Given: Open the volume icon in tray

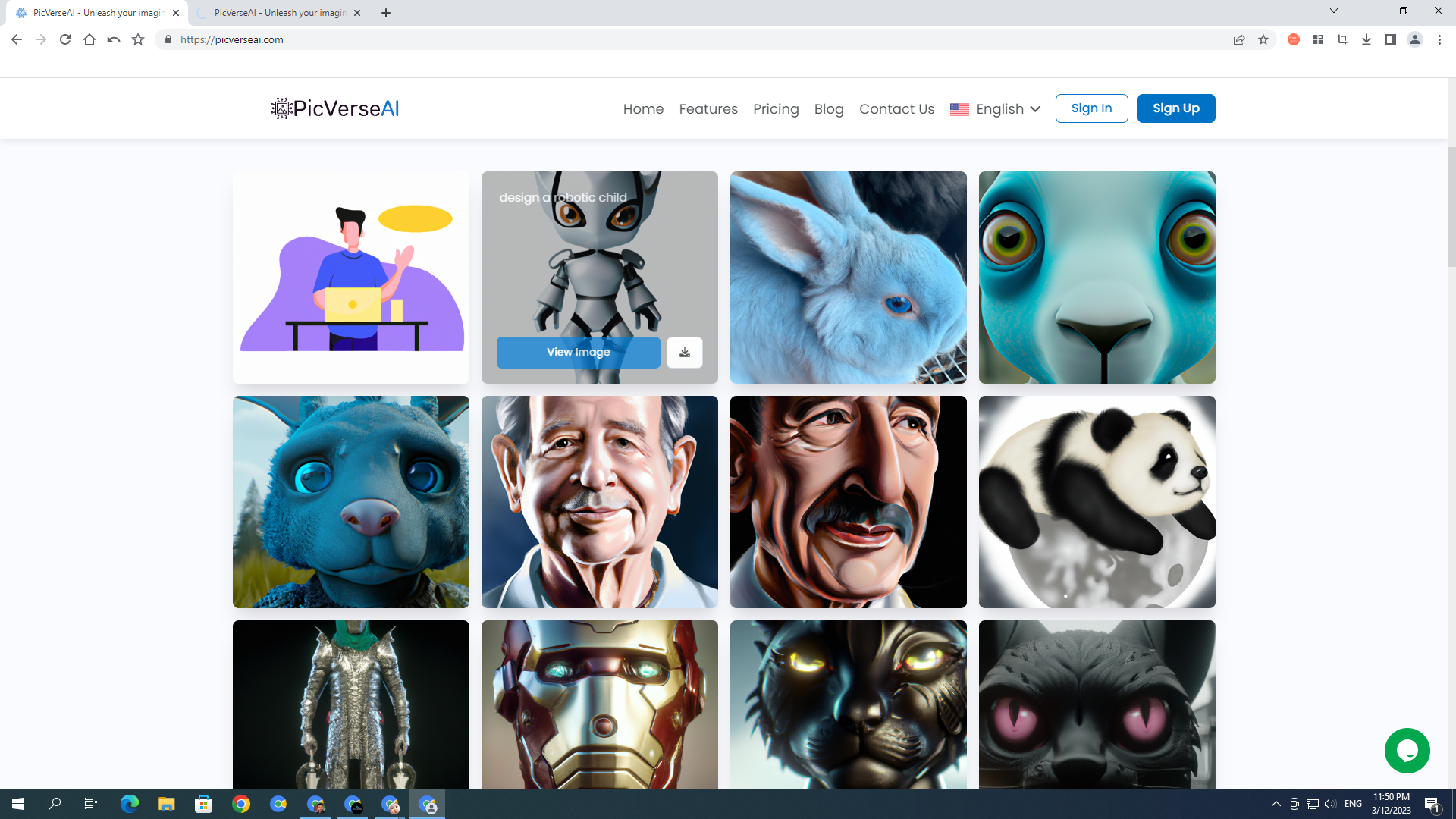Looking at the screenshot, I should click(1331, 804).
